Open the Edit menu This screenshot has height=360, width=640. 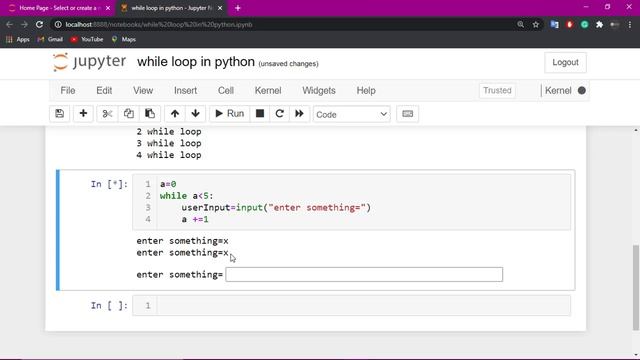click(104, 91)
